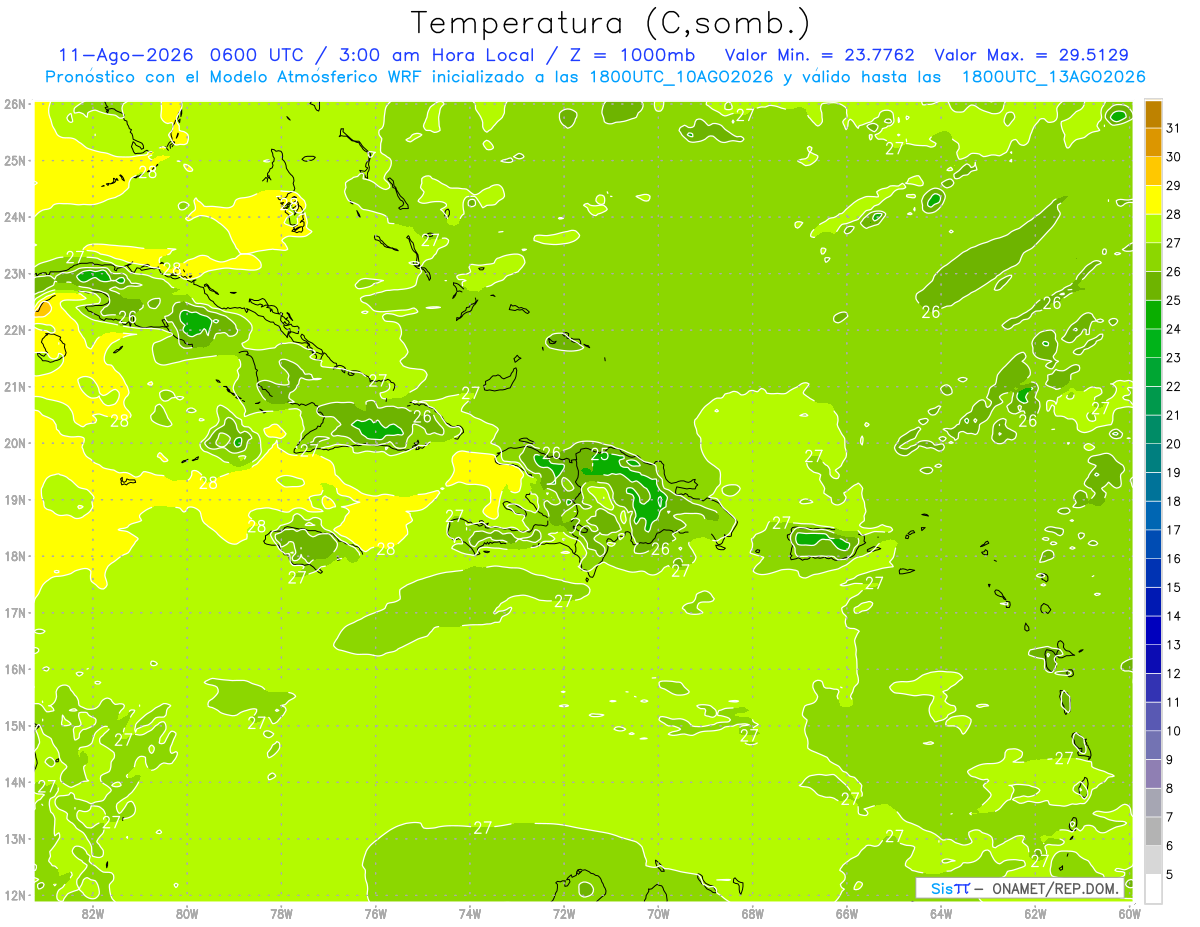1200x927 pixels.
Task: Pick yellow legend swatch between 28 and 29
Action: 1153,200
